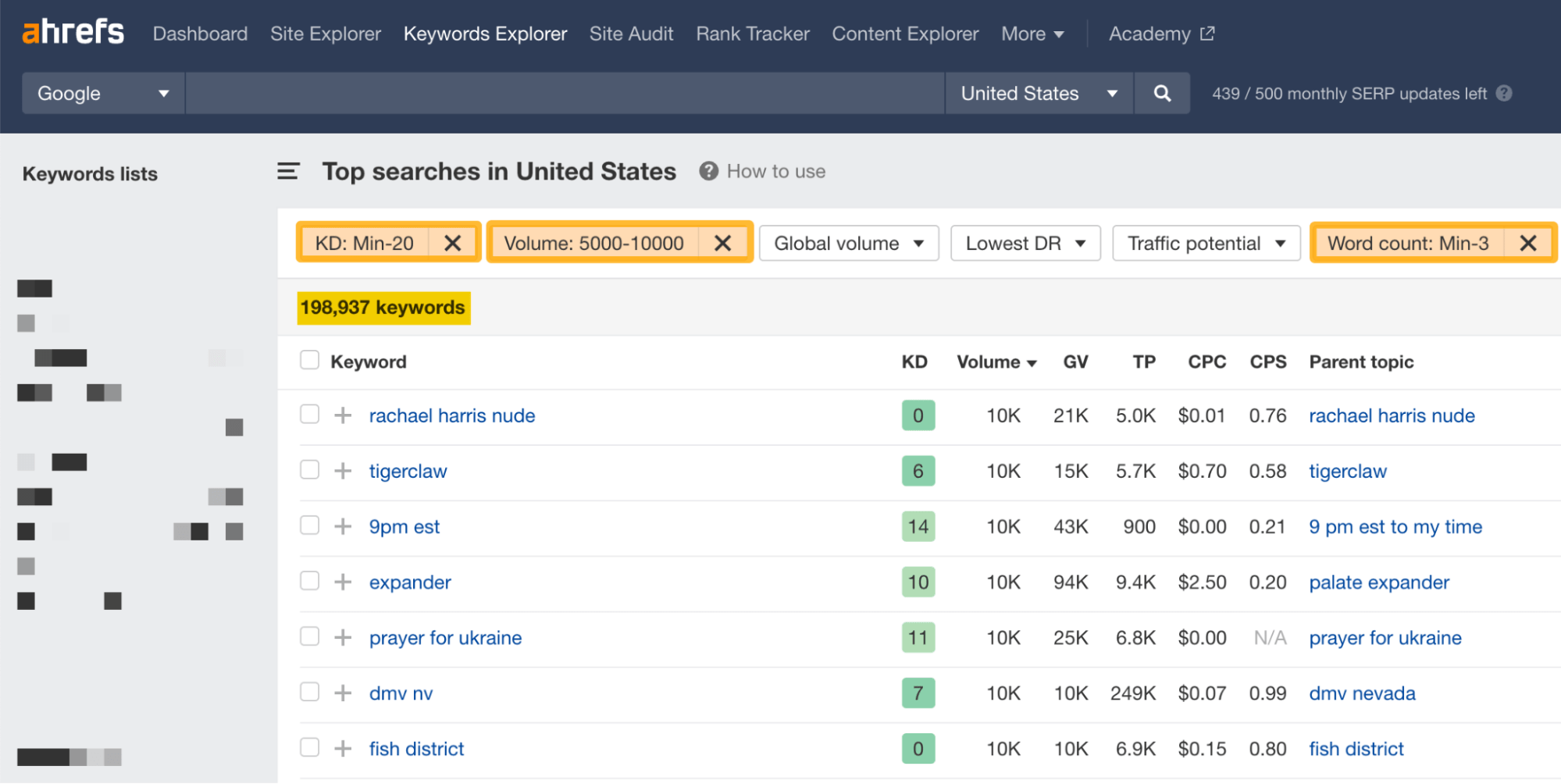Screen dimensions: 1561x784
Task: Open the Google search engine dropdown
Action: pos(102,93)
